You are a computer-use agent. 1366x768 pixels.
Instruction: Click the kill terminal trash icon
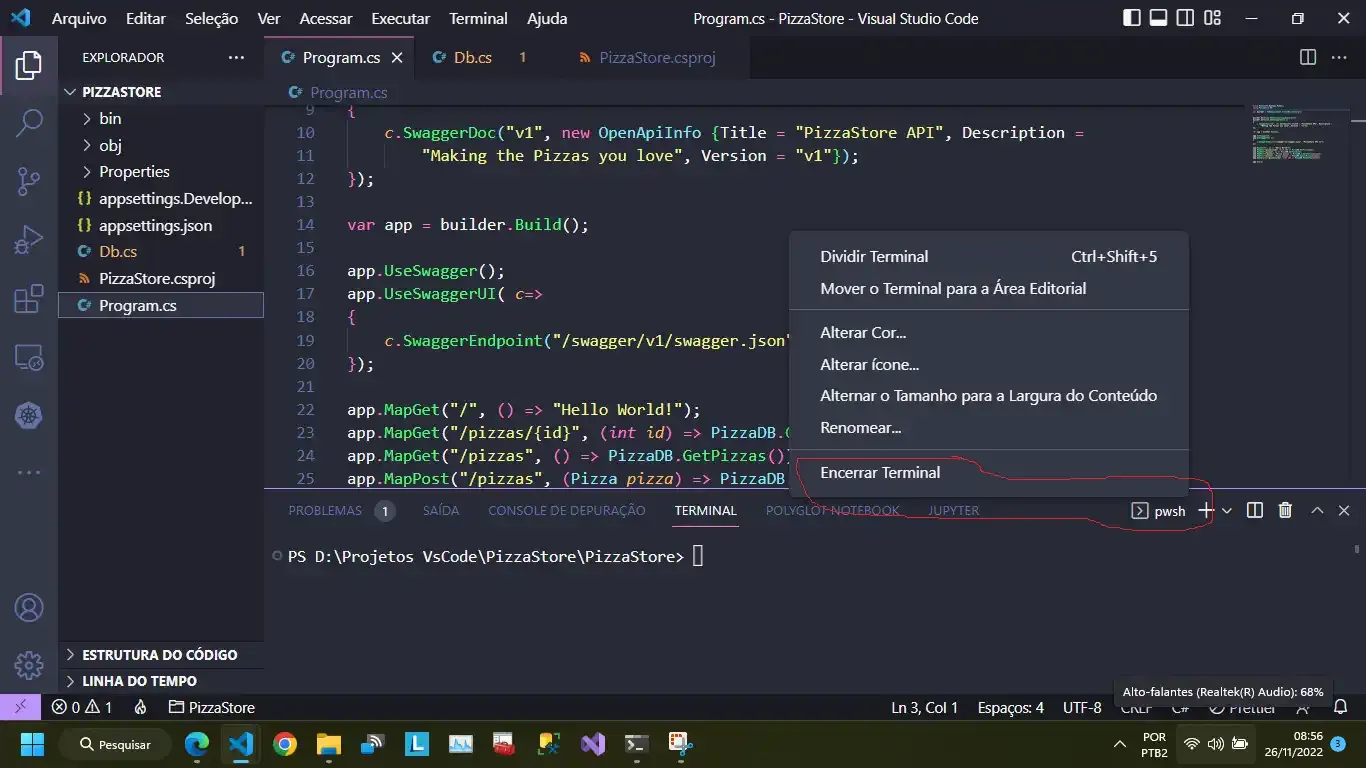click(x=1286, y=510)
